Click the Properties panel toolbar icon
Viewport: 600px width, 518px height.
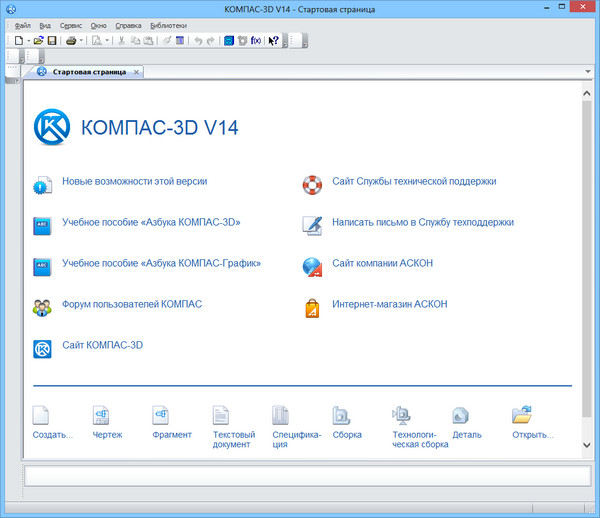pos(180,40)
